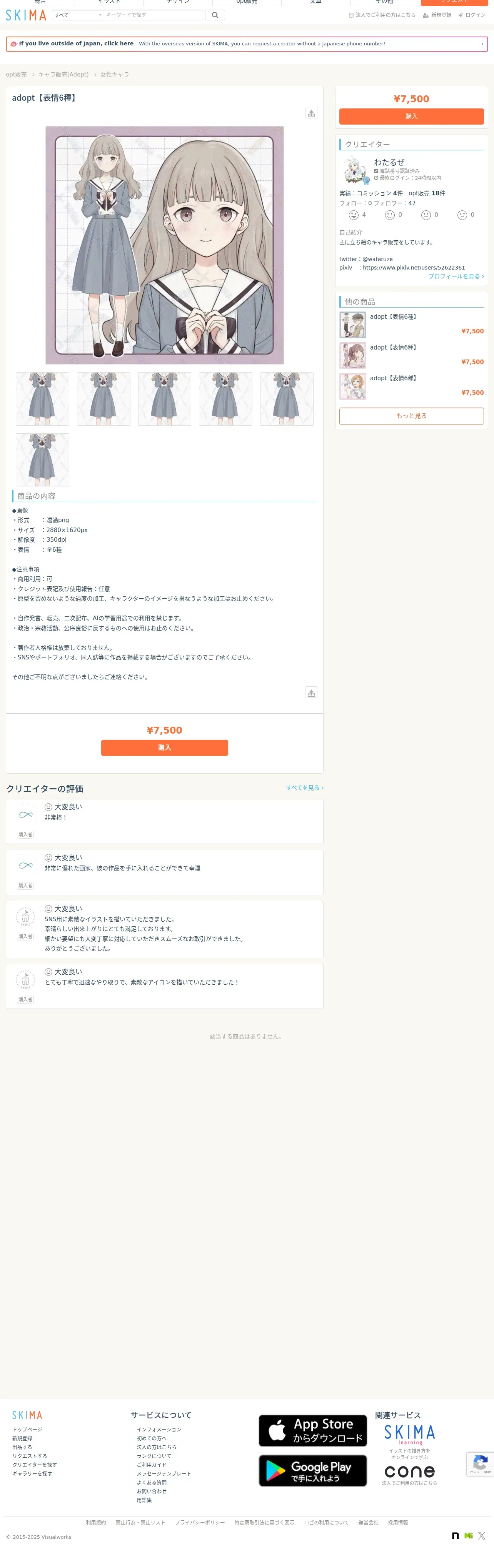Screen dimensions: 494x1568
Task: Open footer よくある質問 link
Action: (x=152, y=1482)
